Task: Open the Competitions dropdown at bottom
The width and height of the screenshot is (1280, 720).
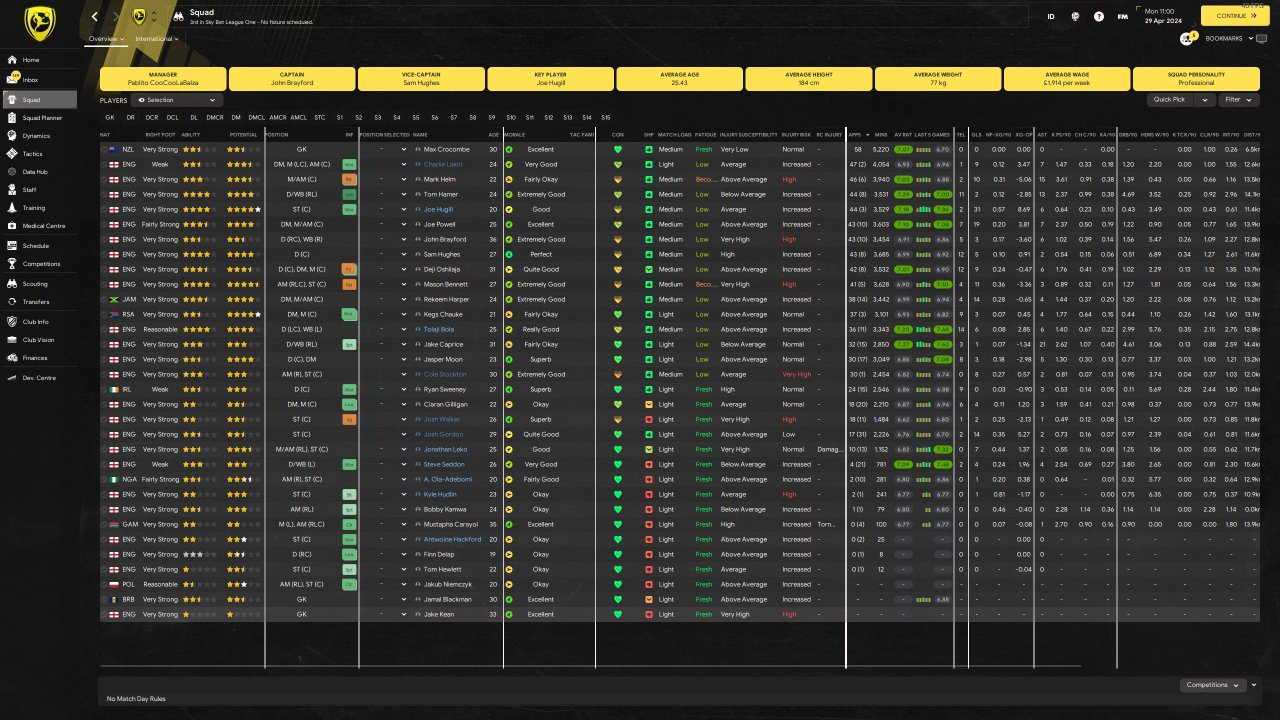Action: coord(1213,685)
